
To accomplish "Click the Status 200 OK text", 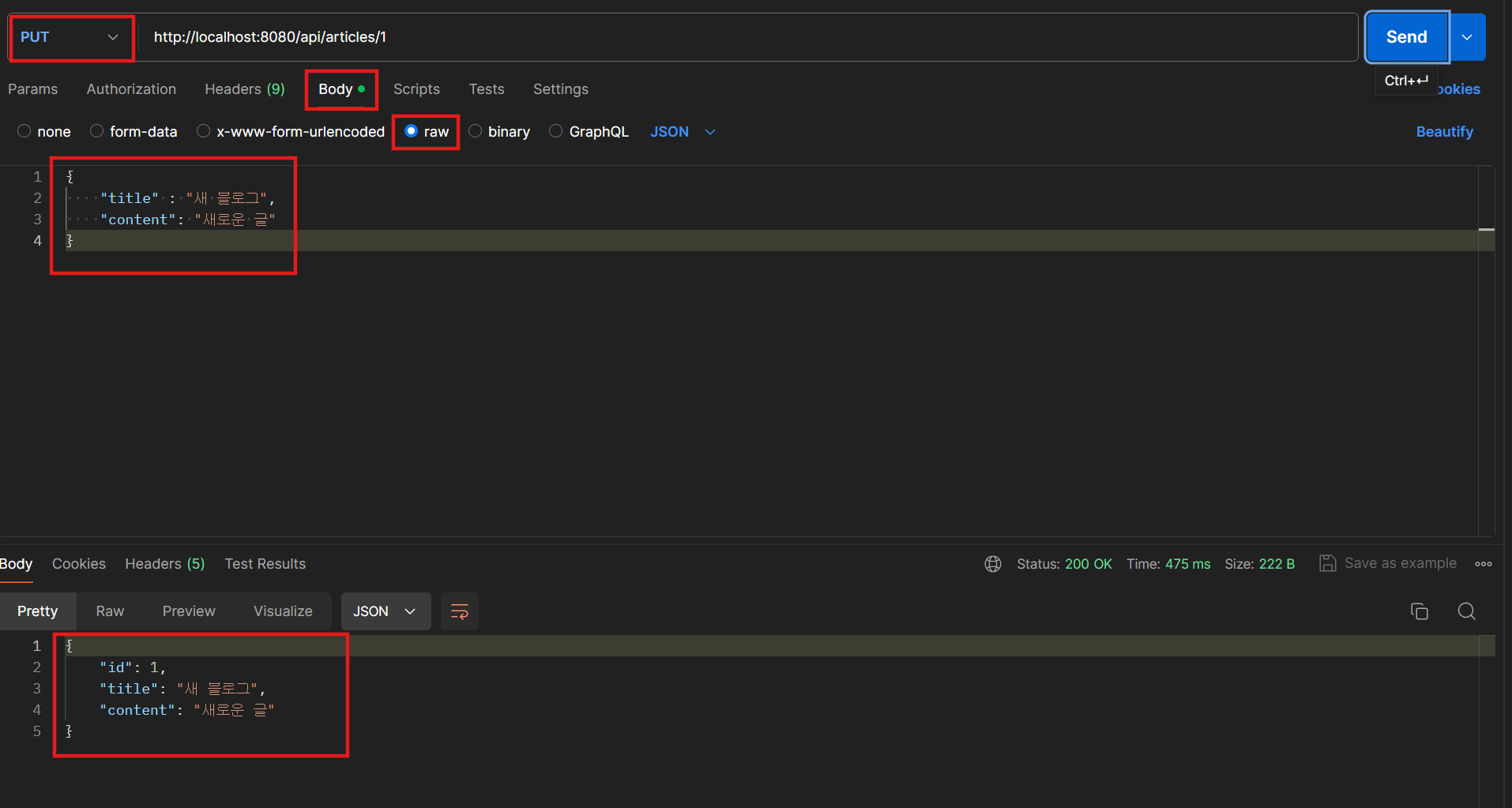I will click(1064, 564).
